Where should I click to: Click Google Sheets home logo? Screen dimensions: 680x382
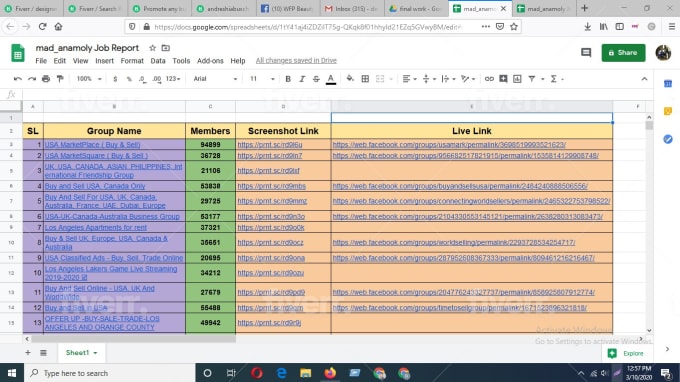(18, 53)
